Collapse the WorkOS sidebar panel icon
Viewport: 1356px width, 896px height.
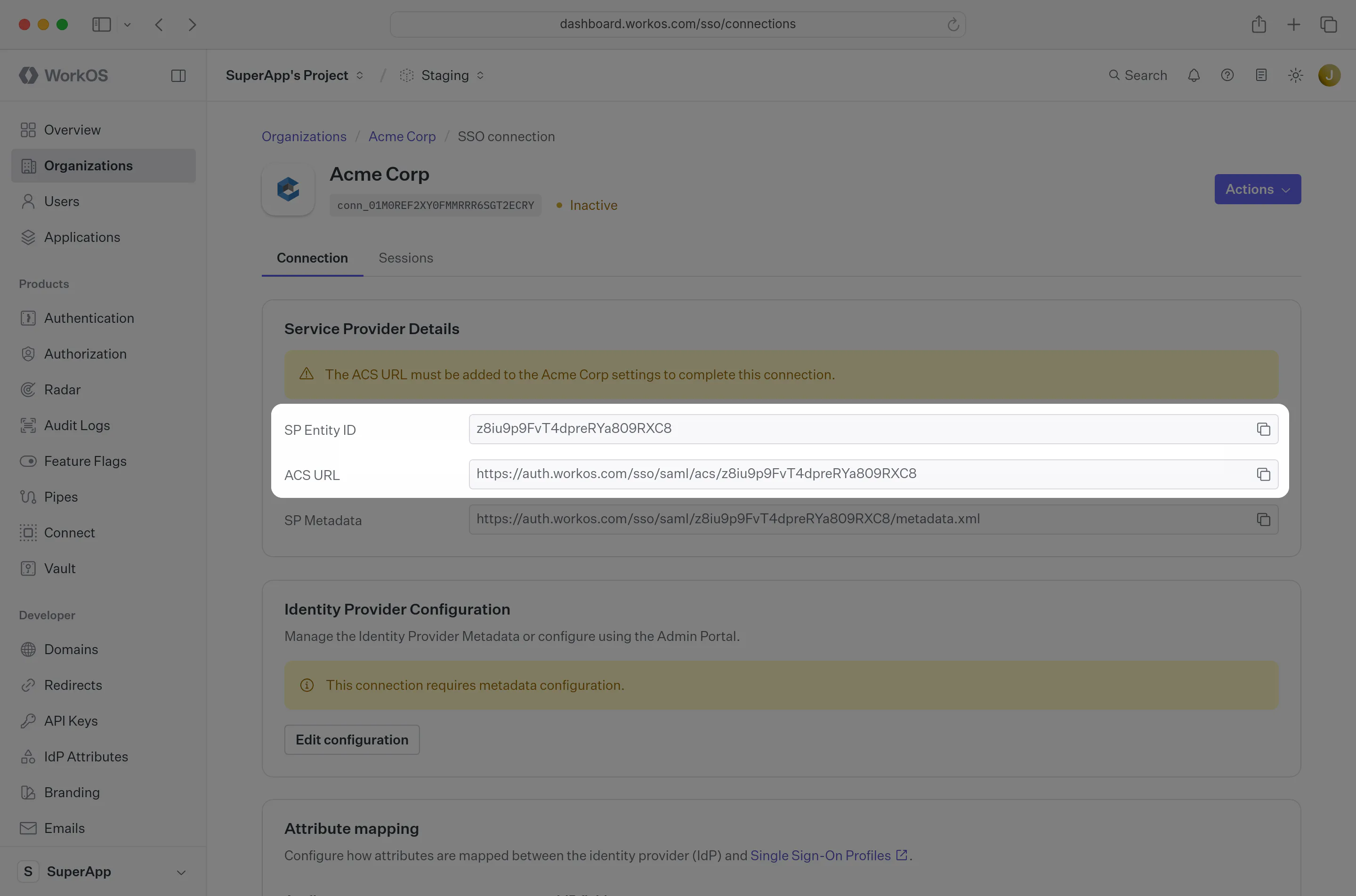(178, 75)
